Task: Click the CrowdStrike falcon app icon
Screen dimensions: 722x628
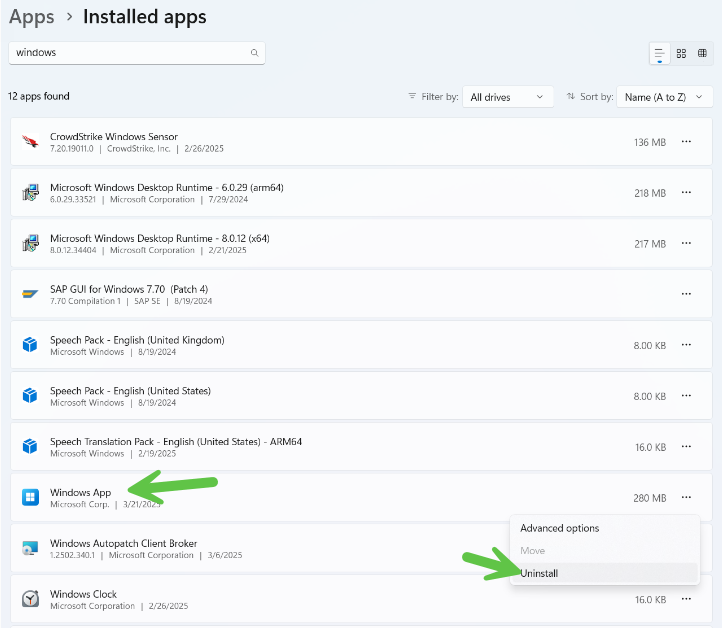Action: pos(30,142)
